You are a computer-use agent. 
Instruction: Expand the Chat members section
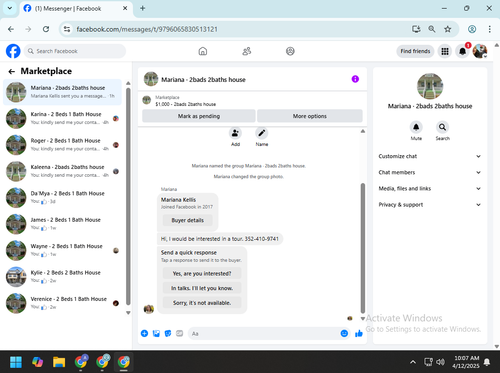[x=430, y=172]
